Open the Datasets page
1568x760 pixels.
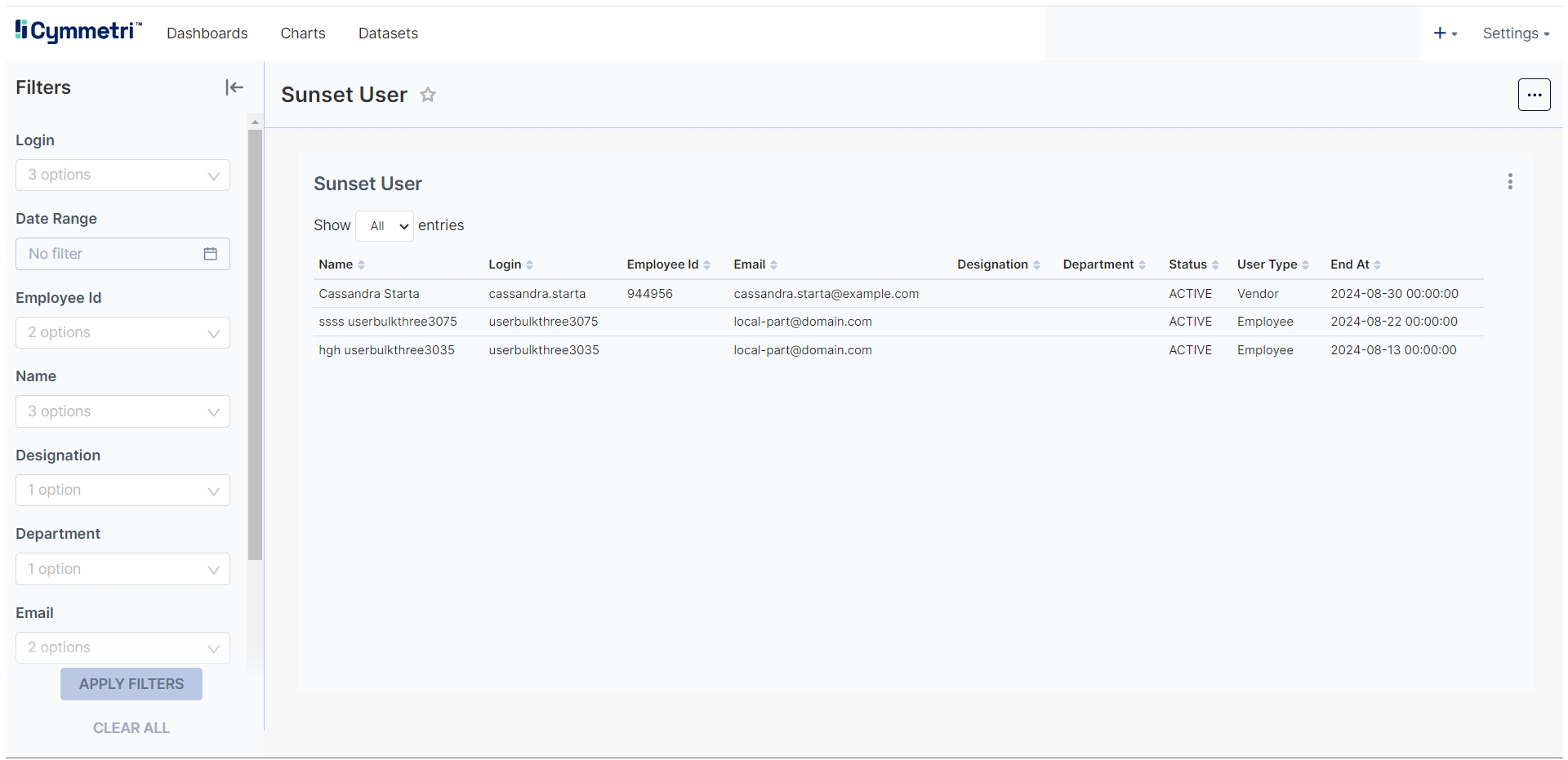[388, 33]
